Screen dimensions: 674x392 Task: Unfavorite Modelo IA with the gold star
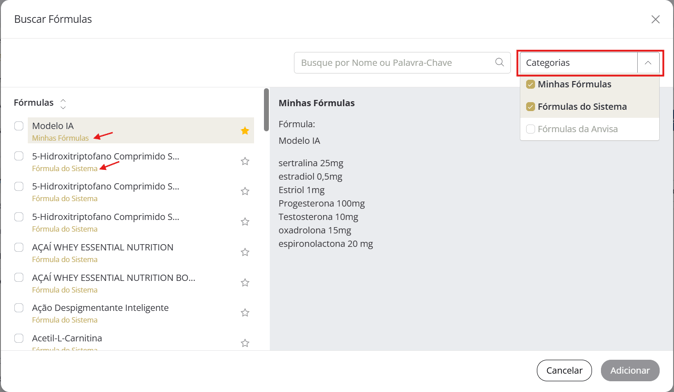click(x=245, y=131)
